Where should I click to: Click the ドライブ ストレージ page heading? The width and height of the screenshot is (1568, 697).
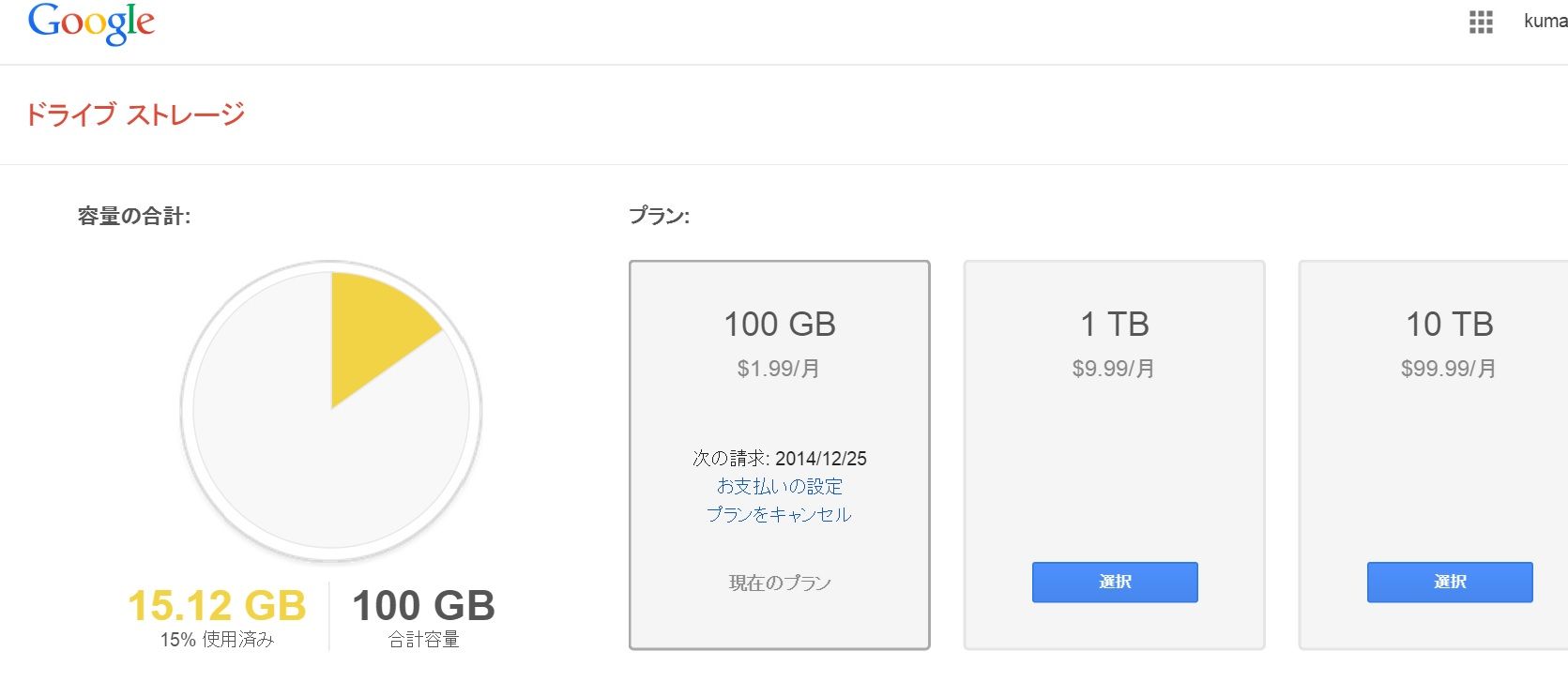click(134, 114)
